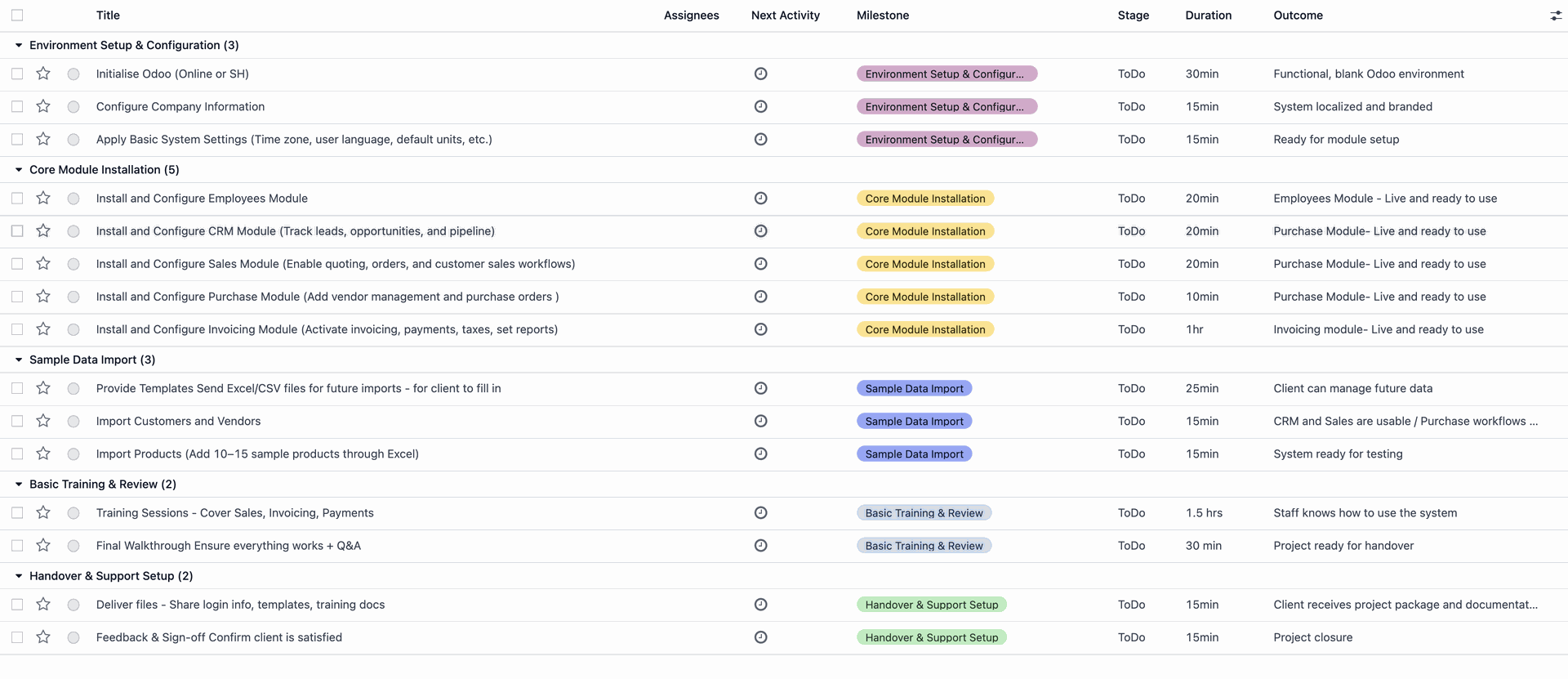1568x679 pixels.
Task: Sort the list by the Title column header
Action: tap(108, 16)
